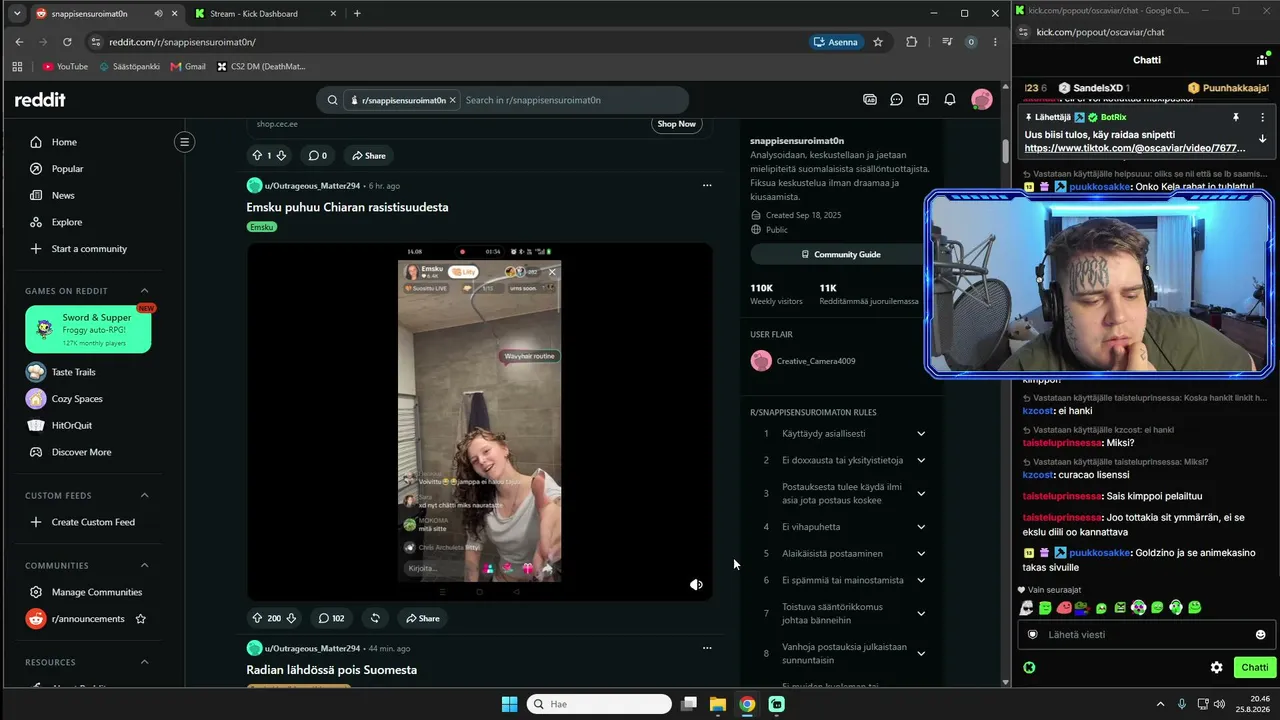This screenshot has width=1280, height=720.
Task: Open emoji picker in Kick chat input
Action: 1260,635
